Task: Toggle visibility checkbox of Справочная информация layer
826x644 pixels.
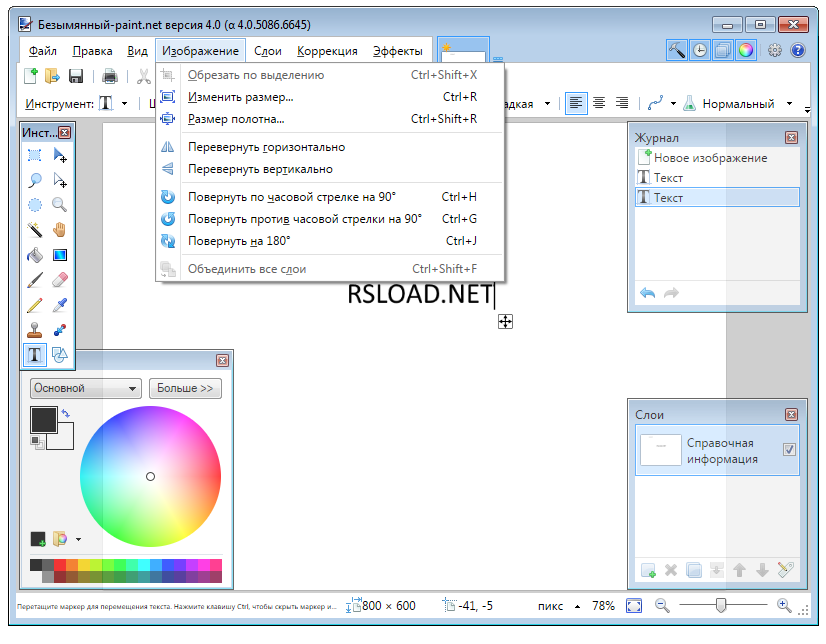Action: (x=789, y=450)
